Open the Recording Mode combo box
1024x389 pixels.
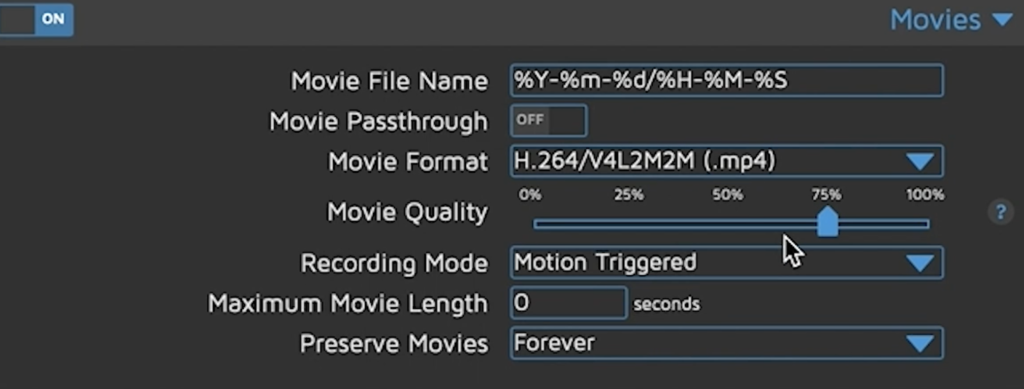point(726,262)
